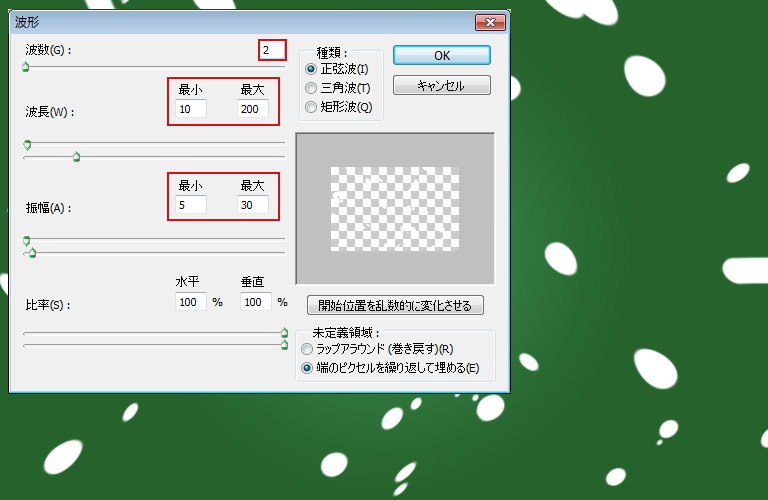
Task: Click the 比率 垂直 percentage field
Action: pyautogui.click(x=255, y=302)
